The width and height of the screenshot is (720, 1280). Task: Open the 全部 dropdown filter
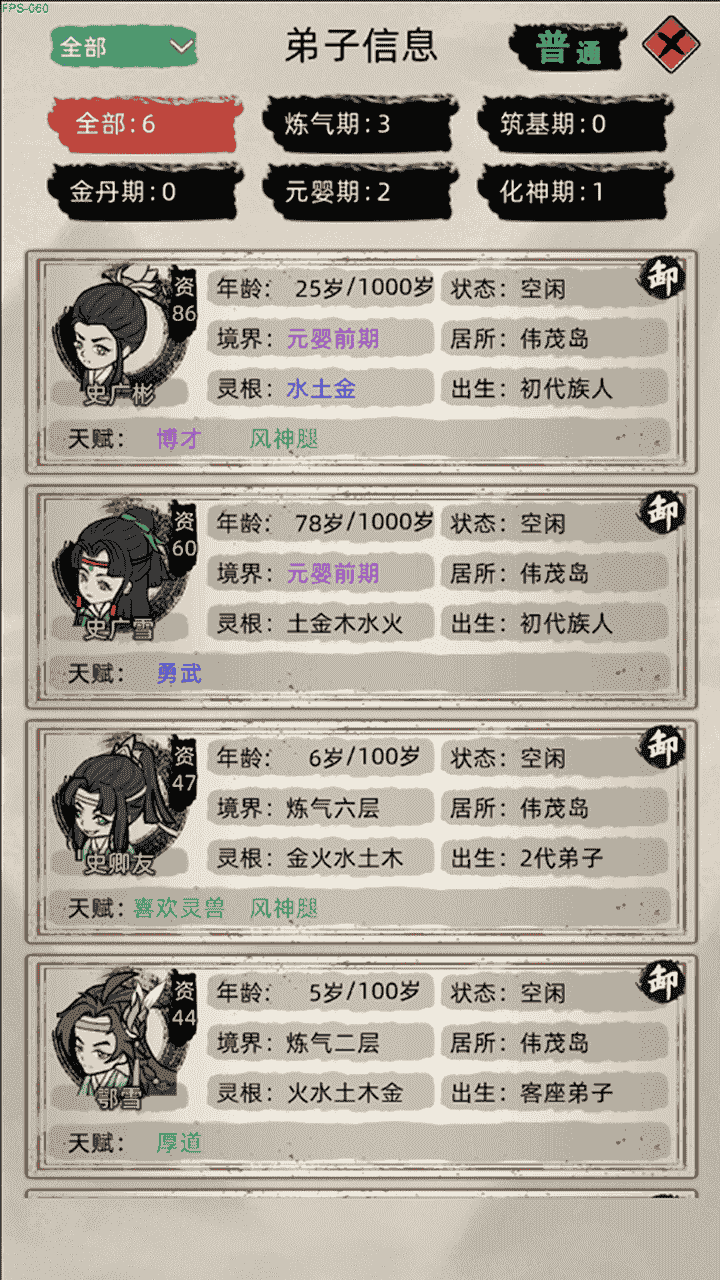pos(123,46)
